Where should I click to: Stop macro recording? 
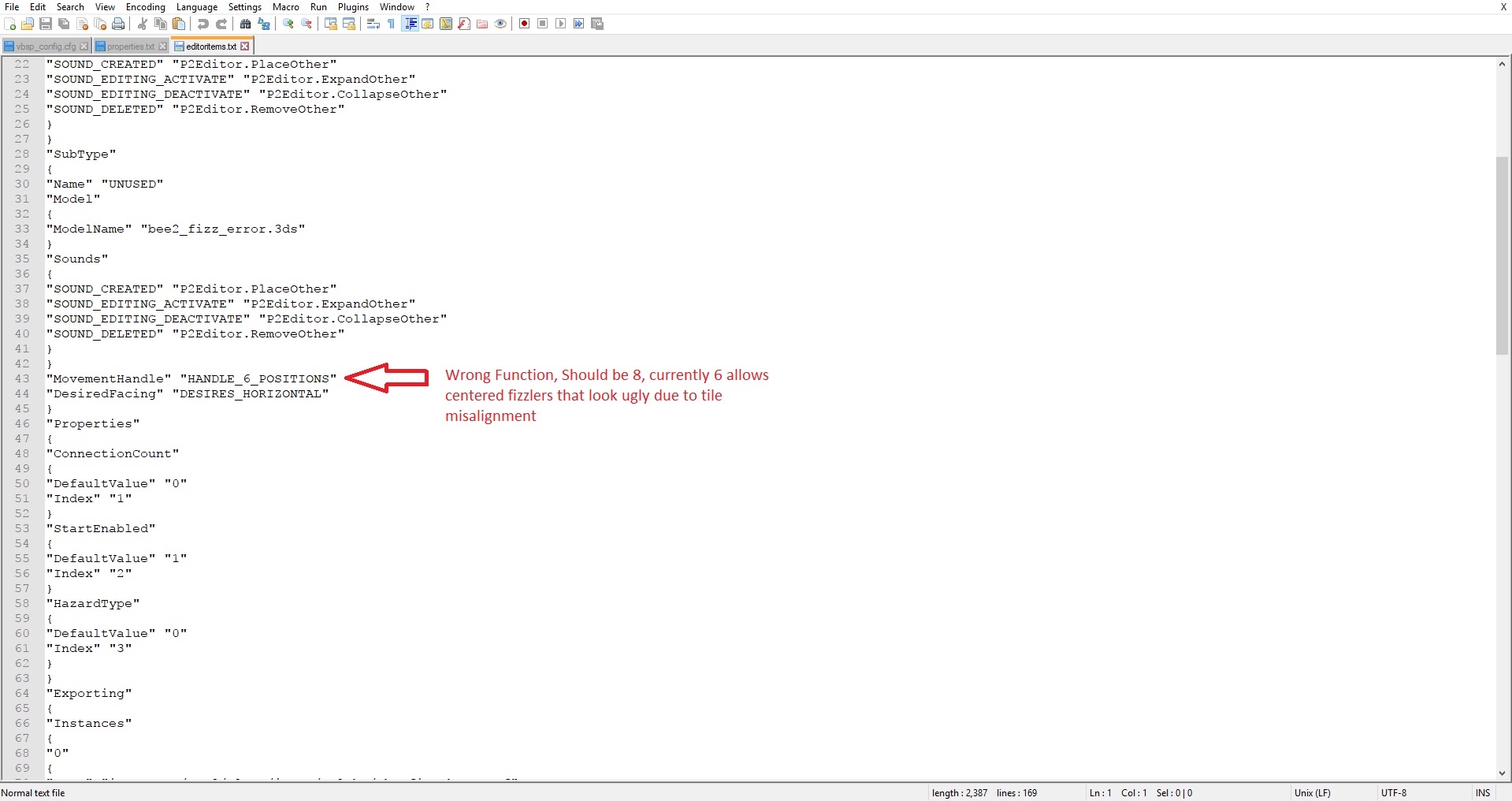543,24
